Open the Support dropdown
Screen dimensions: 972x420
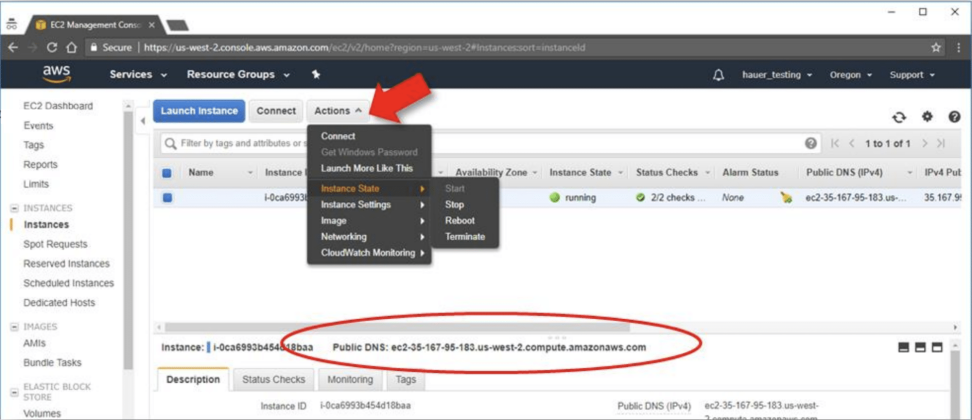coord(912,75)
